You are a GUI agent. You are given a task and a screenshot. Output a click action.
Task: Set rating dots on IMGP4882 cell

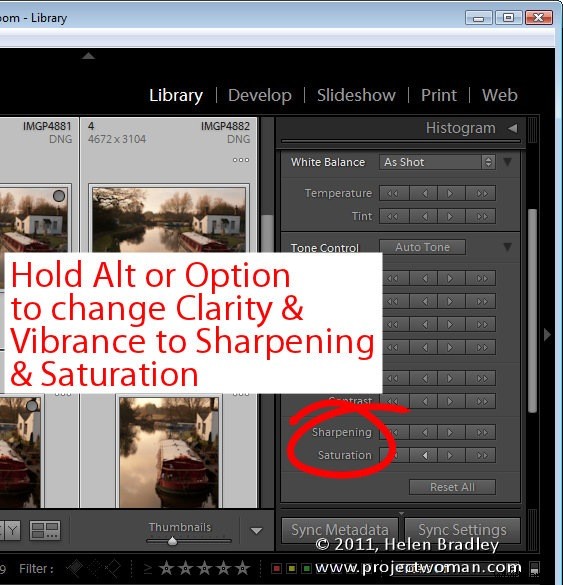click(241, 160)
